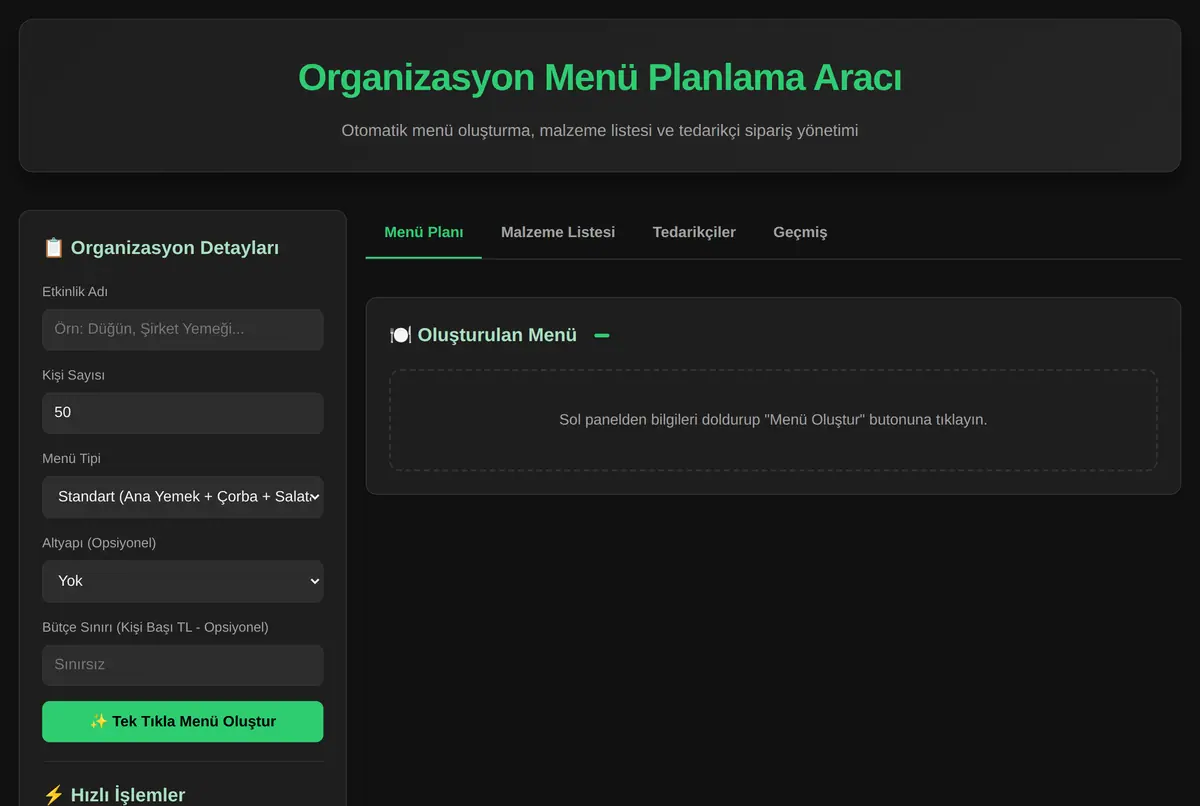Open the Geçmiş tab
Viewport: 1200px width, 806px height.
tap(800, 232)
